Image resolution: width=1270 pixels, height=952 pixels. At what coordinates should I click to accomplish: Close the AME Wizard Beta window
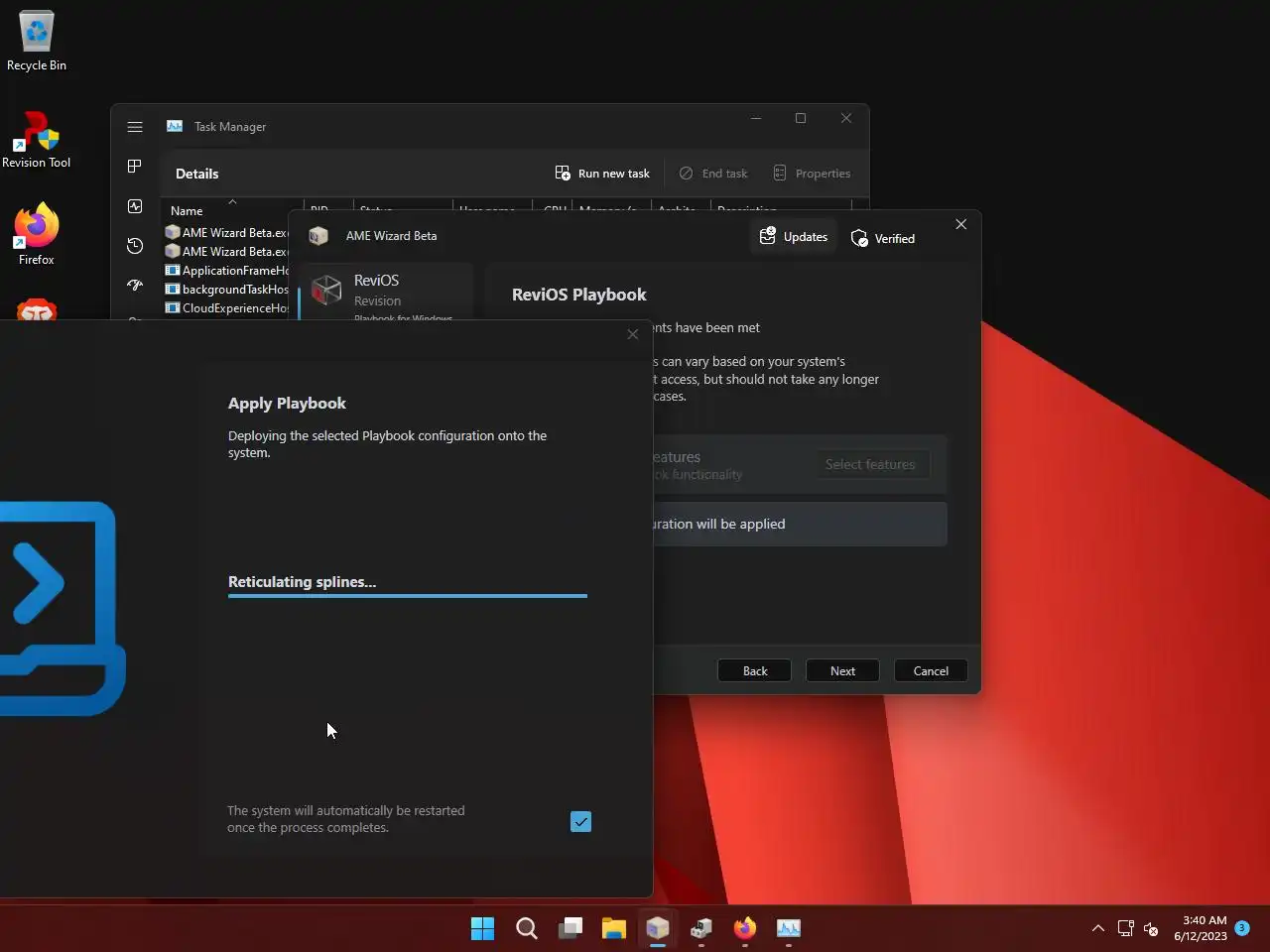960,224
